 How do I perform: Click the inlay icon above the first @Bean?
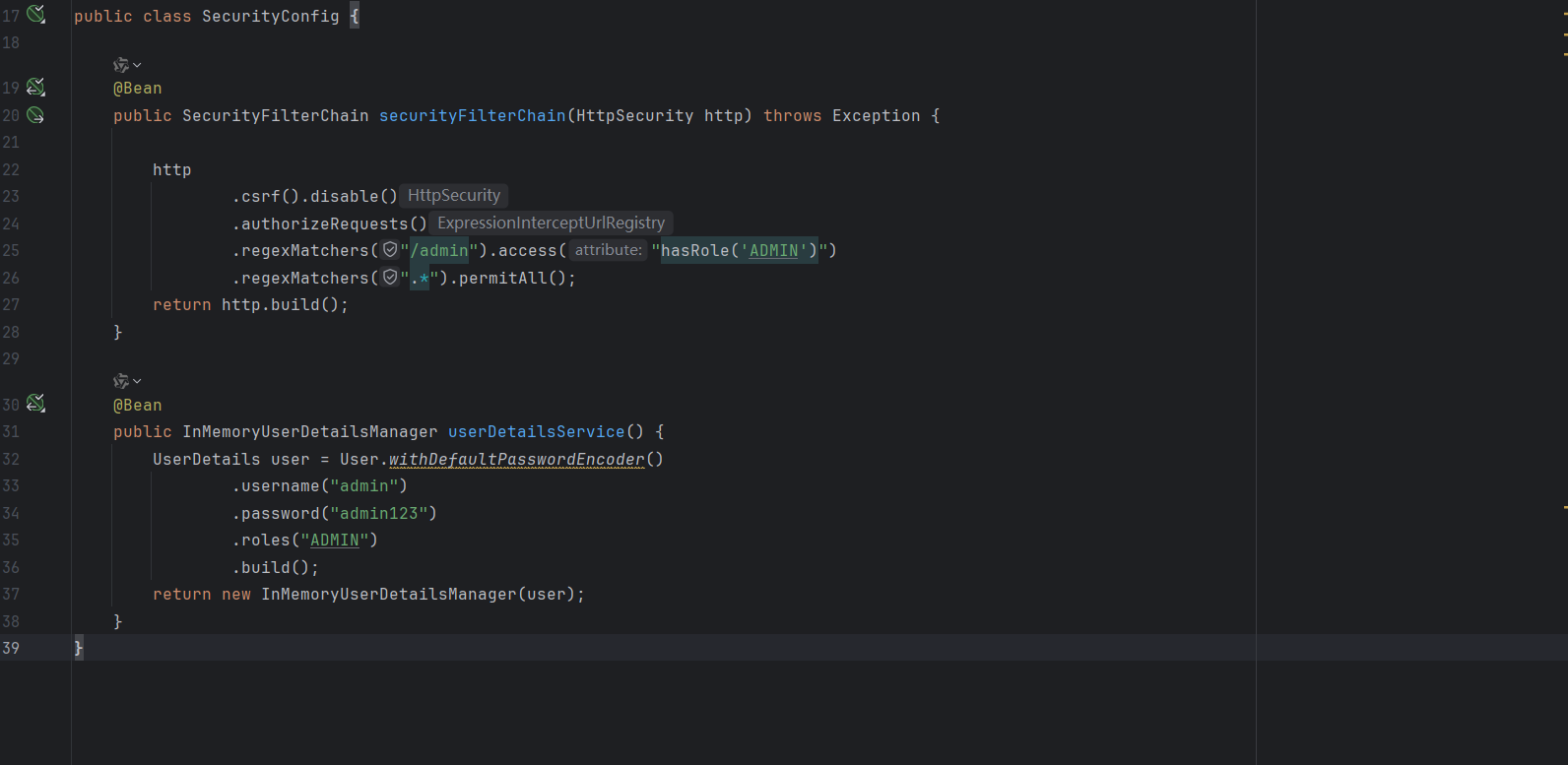[120, 65]
